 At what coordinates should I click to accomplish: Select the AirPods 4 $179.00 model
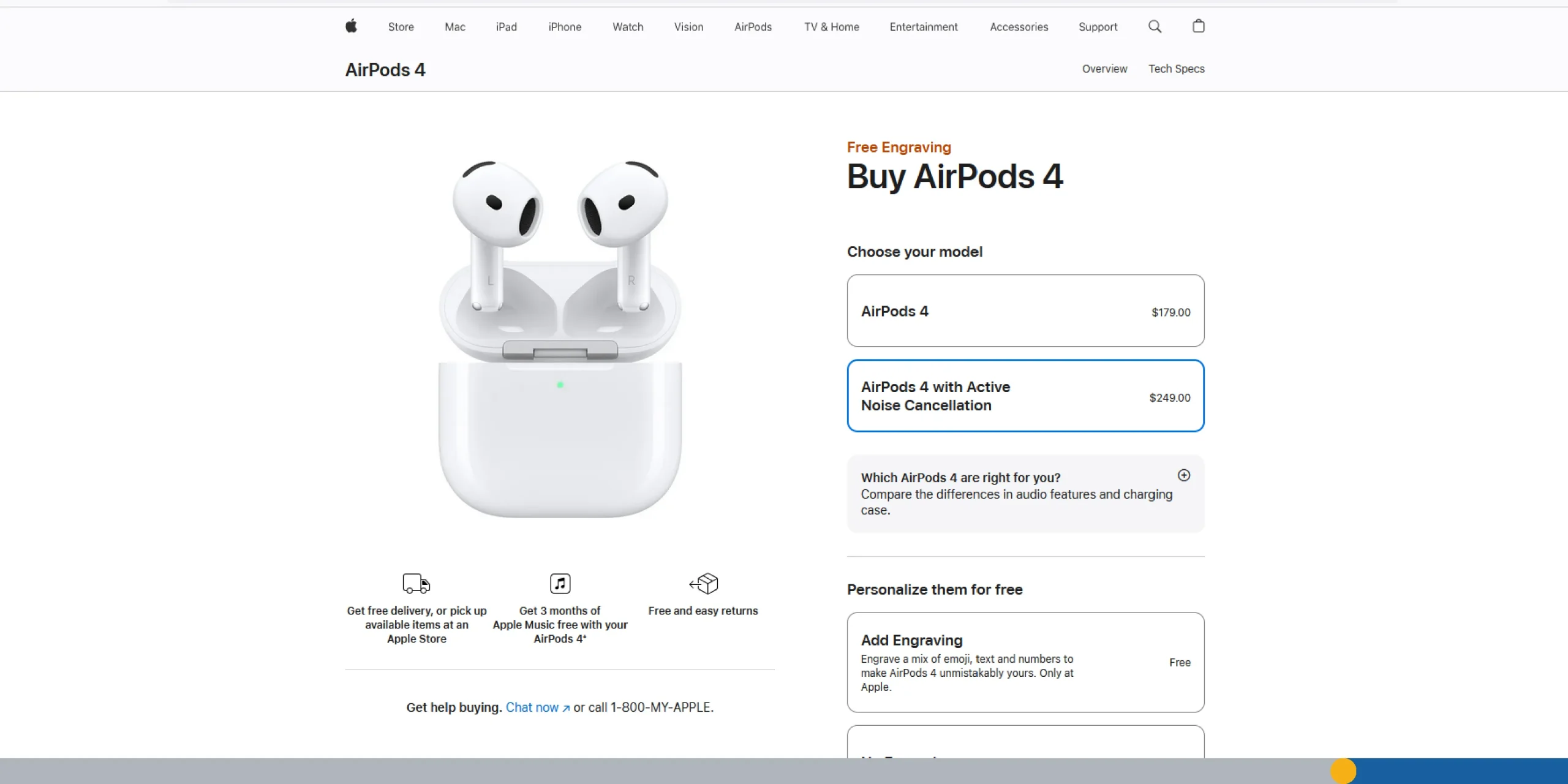(1025, 311)
